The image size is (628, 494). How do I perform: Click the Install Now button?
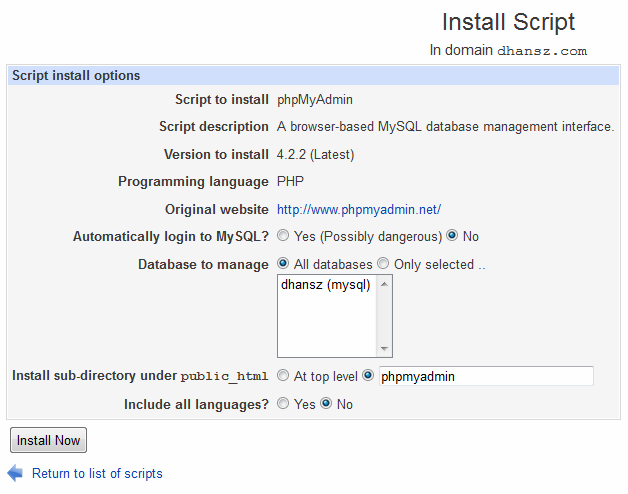click(48, 440)
